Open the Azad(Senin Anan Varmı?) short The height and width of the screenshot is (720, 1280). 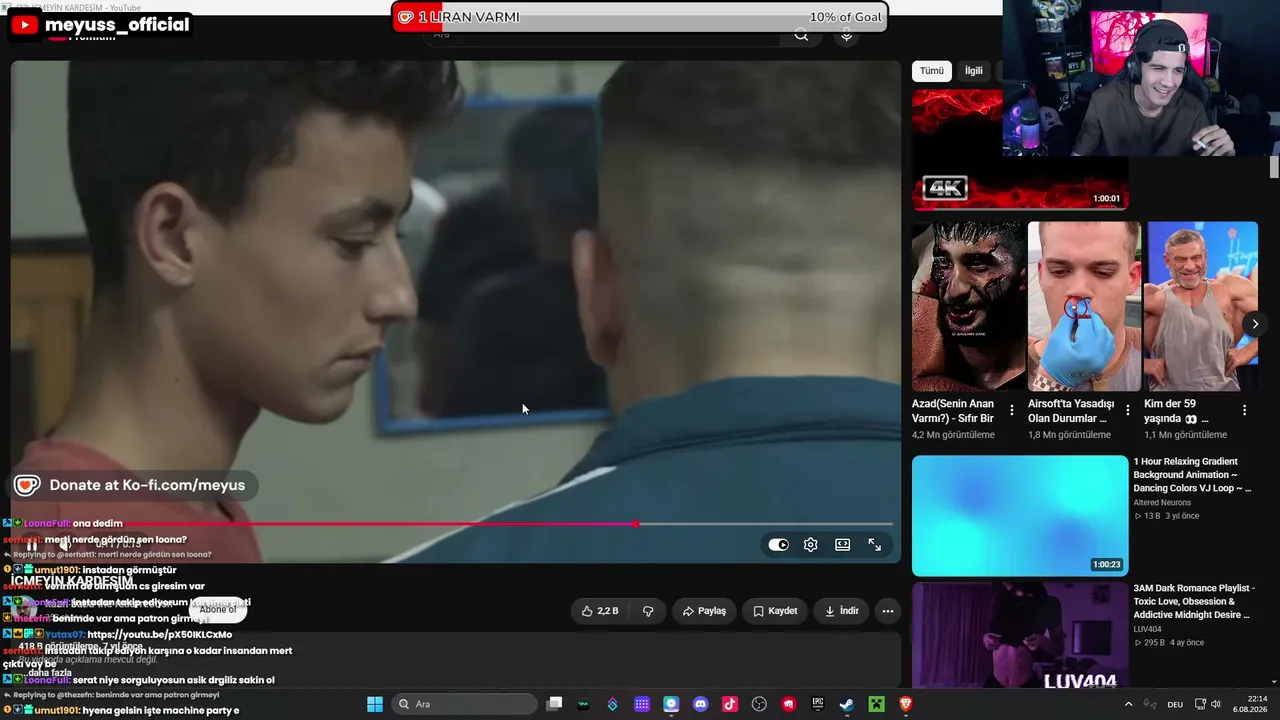point(968,307)
